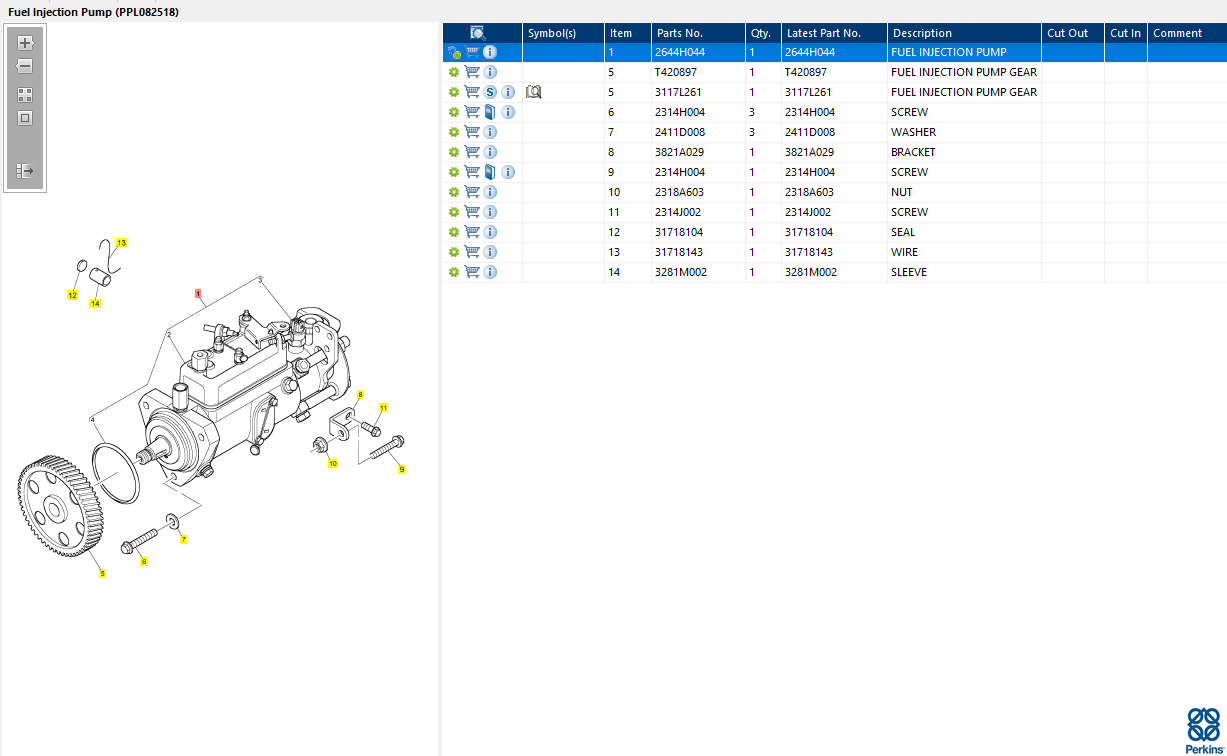Add T420897 gear to shopping cart
The width and height of the screenshot is (1227, 756).
[x=472, y=72]
